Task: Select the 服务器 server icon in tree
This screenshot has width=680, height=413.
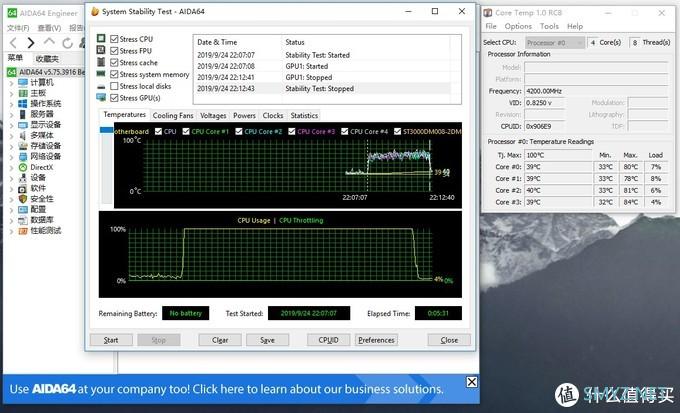Action: point(23,114)
